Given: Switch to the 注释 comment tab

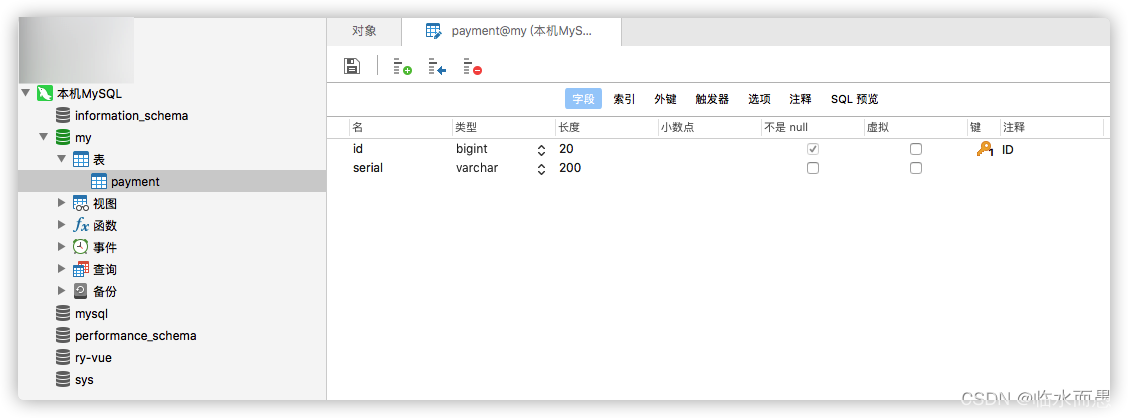Looking at the screenshot, I should (801, 99).
